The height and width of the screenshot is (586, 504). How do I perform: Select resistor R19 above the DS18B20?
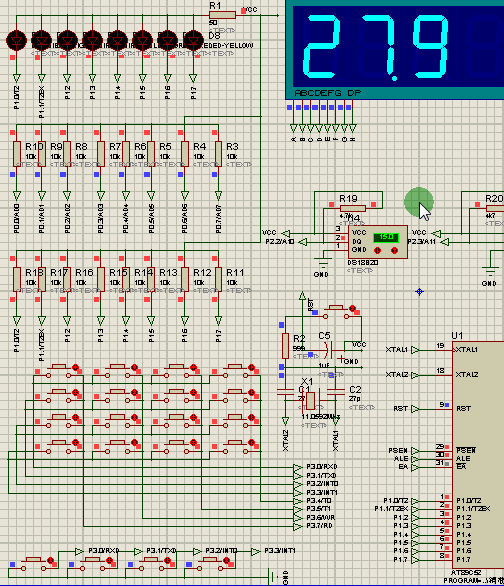point(353,208)
